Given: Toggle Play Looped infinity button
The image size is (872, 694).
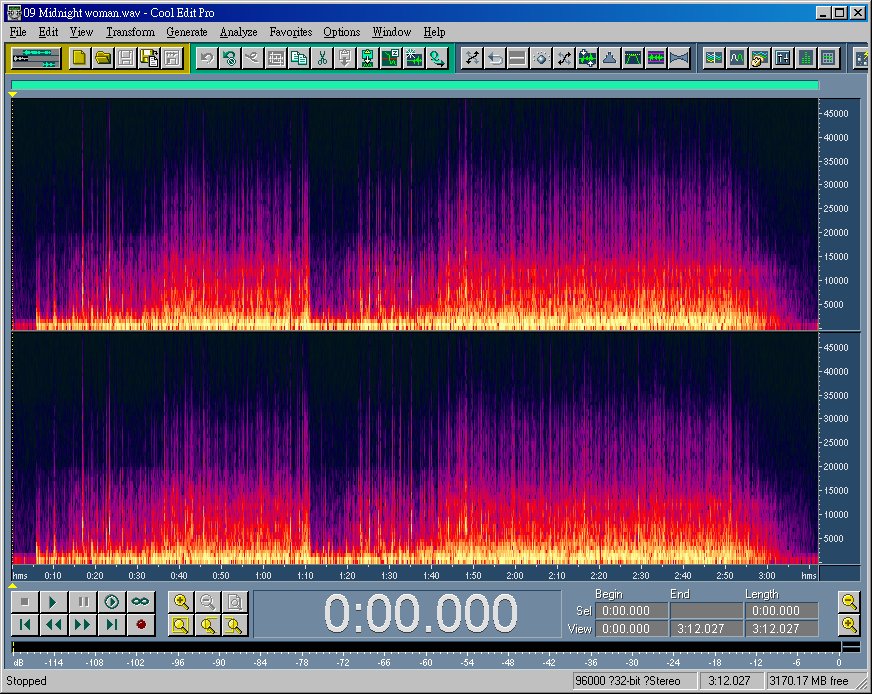Looking at the screenshot, I should (141, 602).
